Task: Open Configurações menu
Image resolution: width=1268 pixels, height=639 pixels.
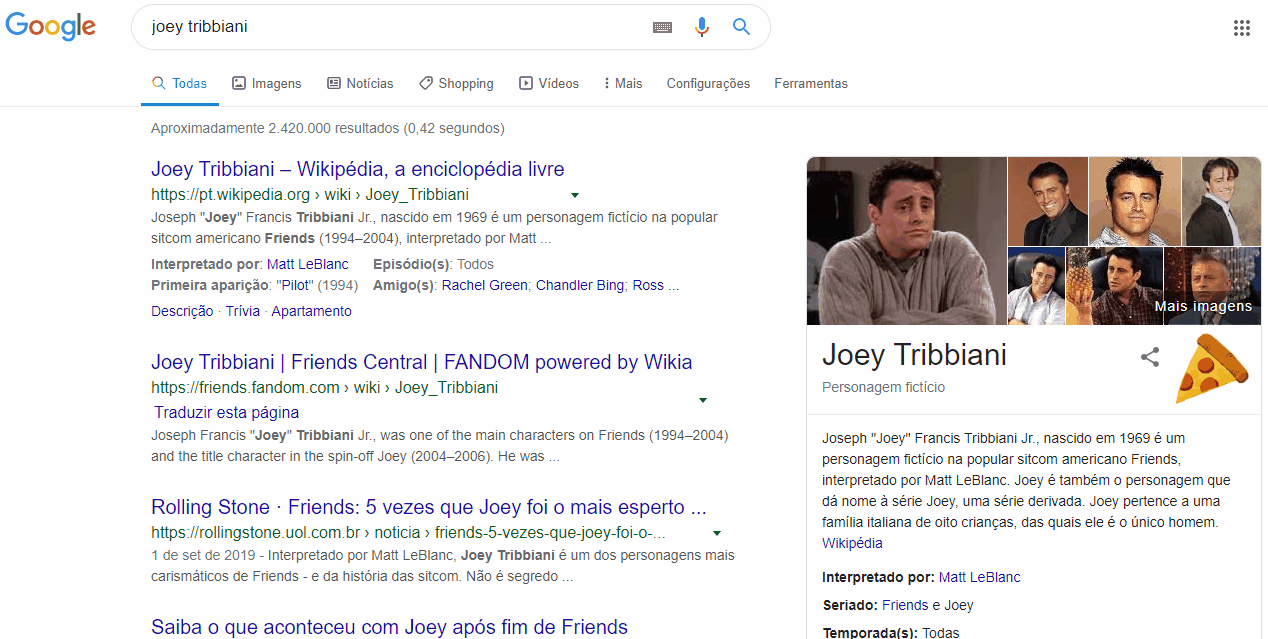Action: (x=708, y=84)
